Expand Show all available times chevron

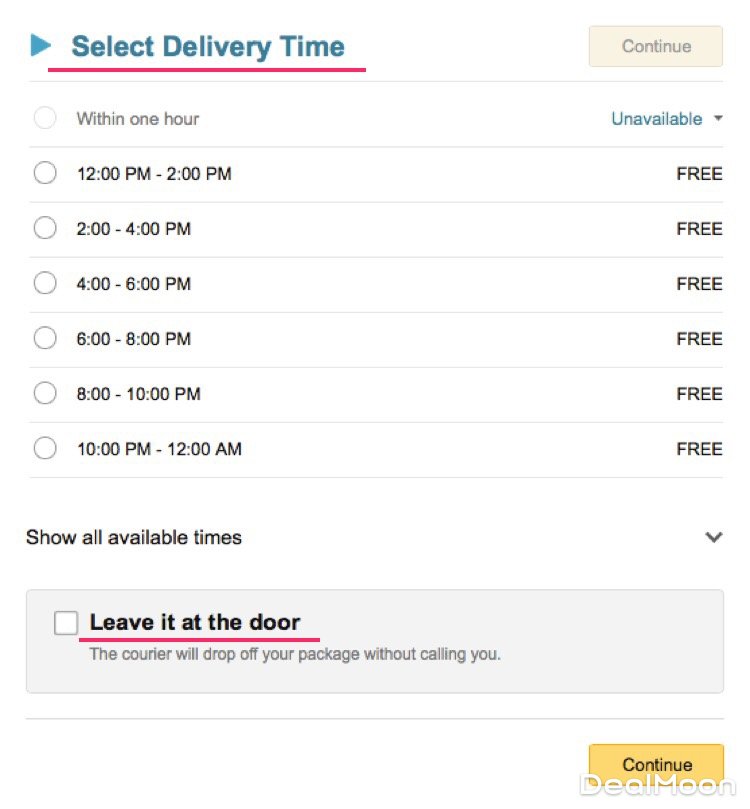tap(713, 537)
